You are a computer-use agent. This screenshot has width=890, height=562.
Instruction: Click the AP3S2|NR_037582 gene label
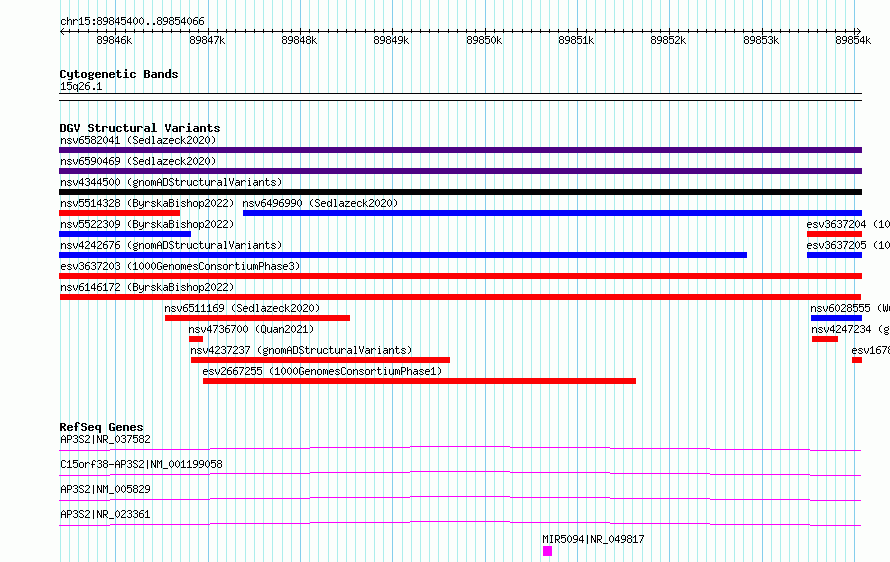coord(106,439)
